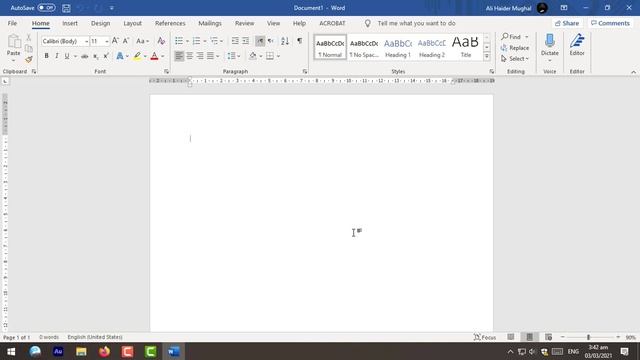Viewport: 640px width, 360px height.
Task: Apply subscript formatting
Action: pos(96,56)
